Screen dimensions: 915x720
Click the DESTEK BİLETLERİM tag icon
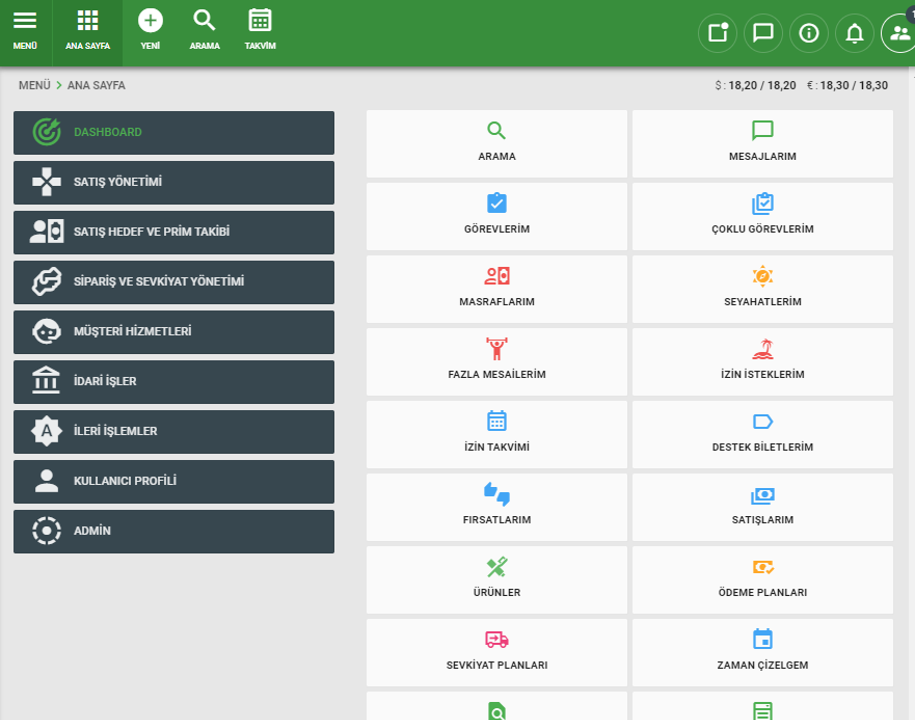762,421
